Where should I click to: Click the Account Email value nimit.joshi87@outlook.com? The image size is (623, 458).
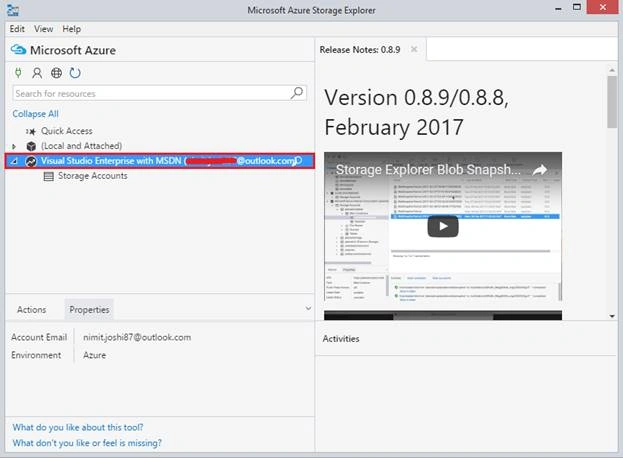137,337
